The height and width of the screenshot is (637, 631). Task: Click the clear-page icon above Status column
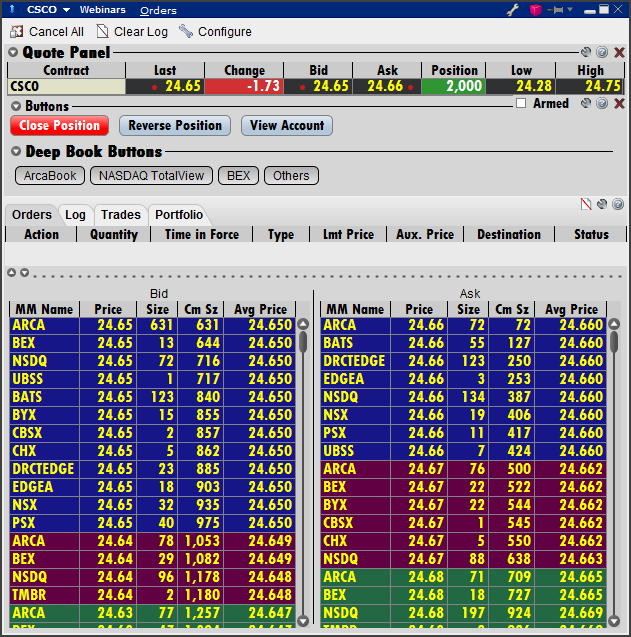coord(587,204)
